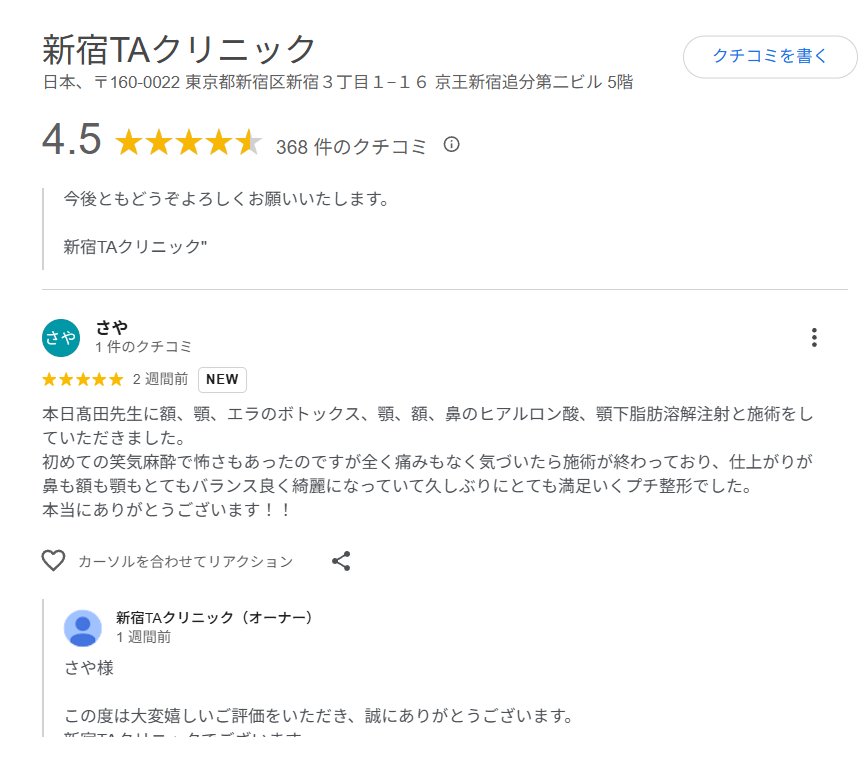Click the large 4.5 rating number
864x757 pixels.
click(x=71, y=140)
